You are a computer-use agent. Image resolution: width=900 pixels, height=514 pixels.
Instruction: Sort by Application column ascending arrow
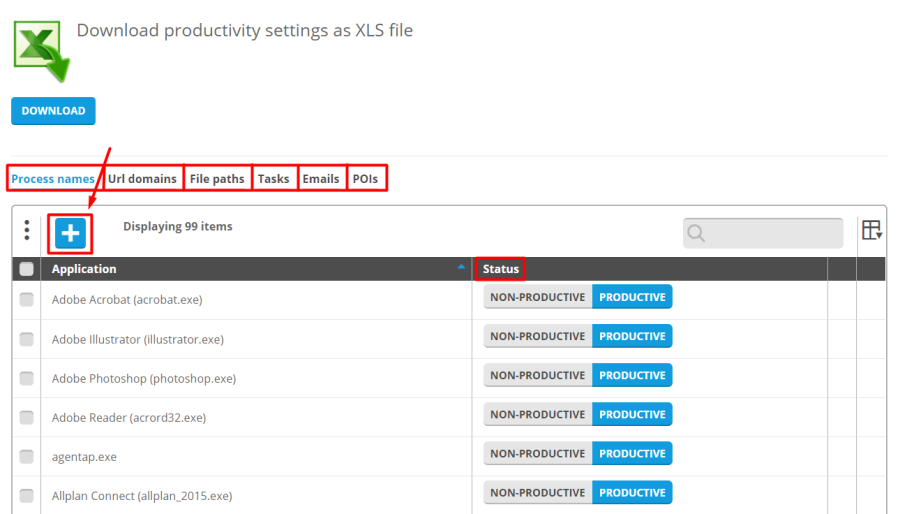pos(461,268)
